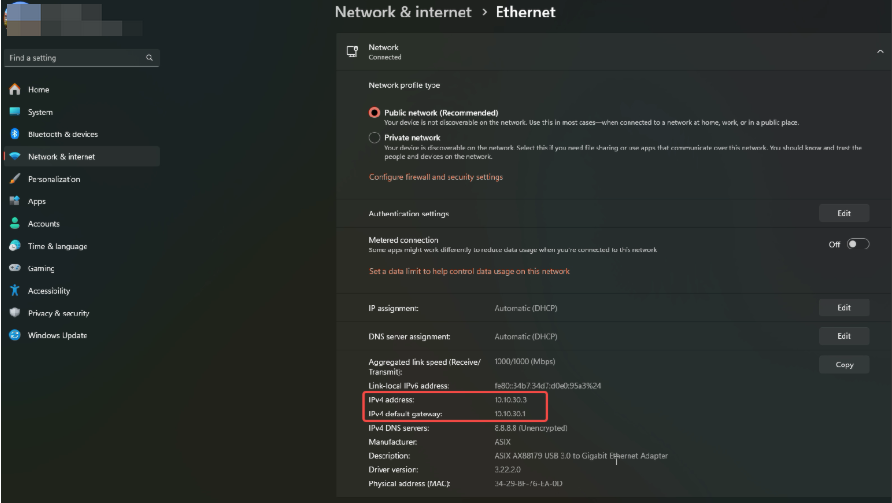Open Bluetooth & devices icon
892x503 pixels.
(x=15, y=134)
